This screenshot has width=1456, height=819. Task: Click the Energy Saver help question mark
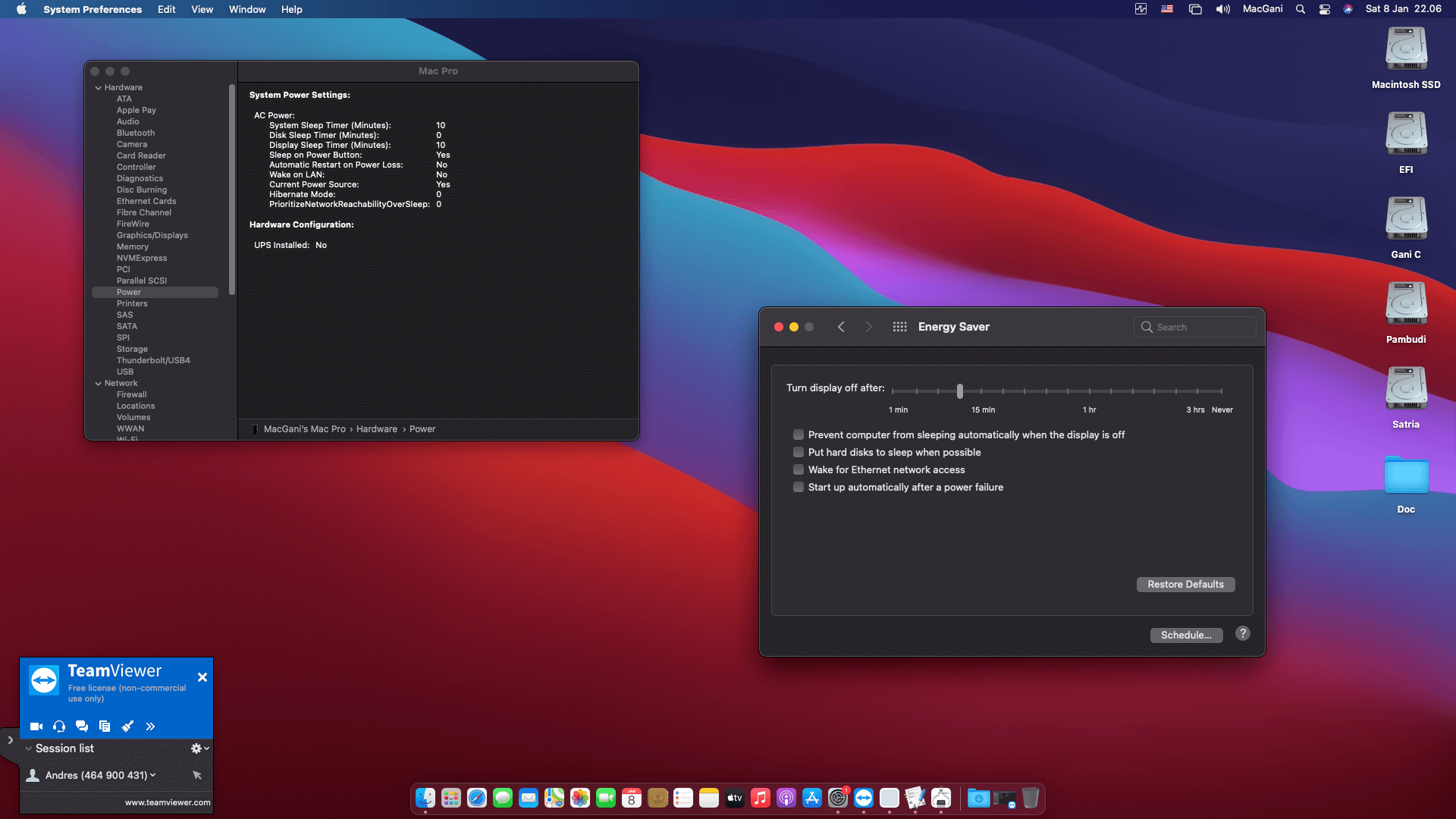(x=1241, y=634)
